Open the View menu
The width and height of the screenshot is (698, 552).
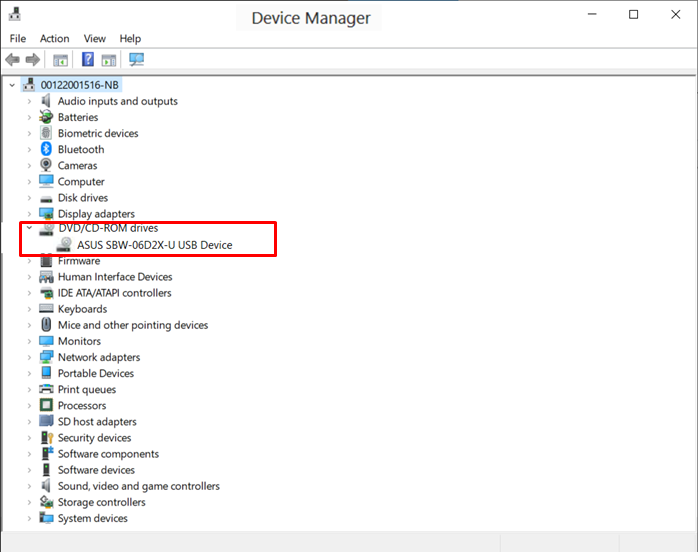pyautogui.click(x=95, y=39)
